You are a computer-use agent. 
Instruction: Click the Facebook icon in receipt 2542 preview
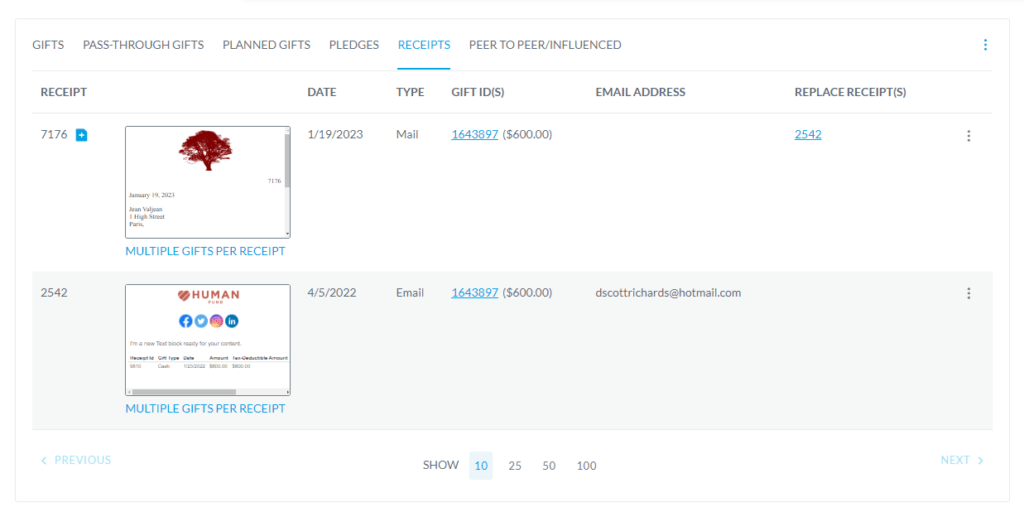[x=185, y=321]
